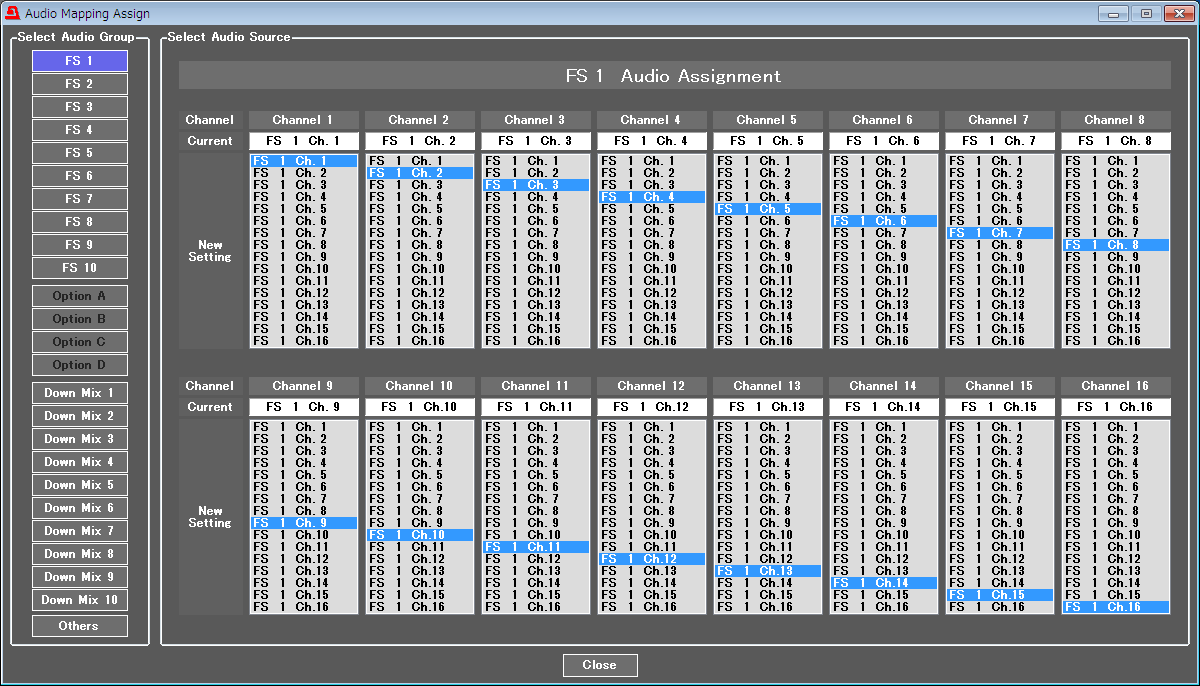The image size is (1200, 686).
Task: Click the application icon in title bar
Action: pyautogui.click(x=13, y=13)
